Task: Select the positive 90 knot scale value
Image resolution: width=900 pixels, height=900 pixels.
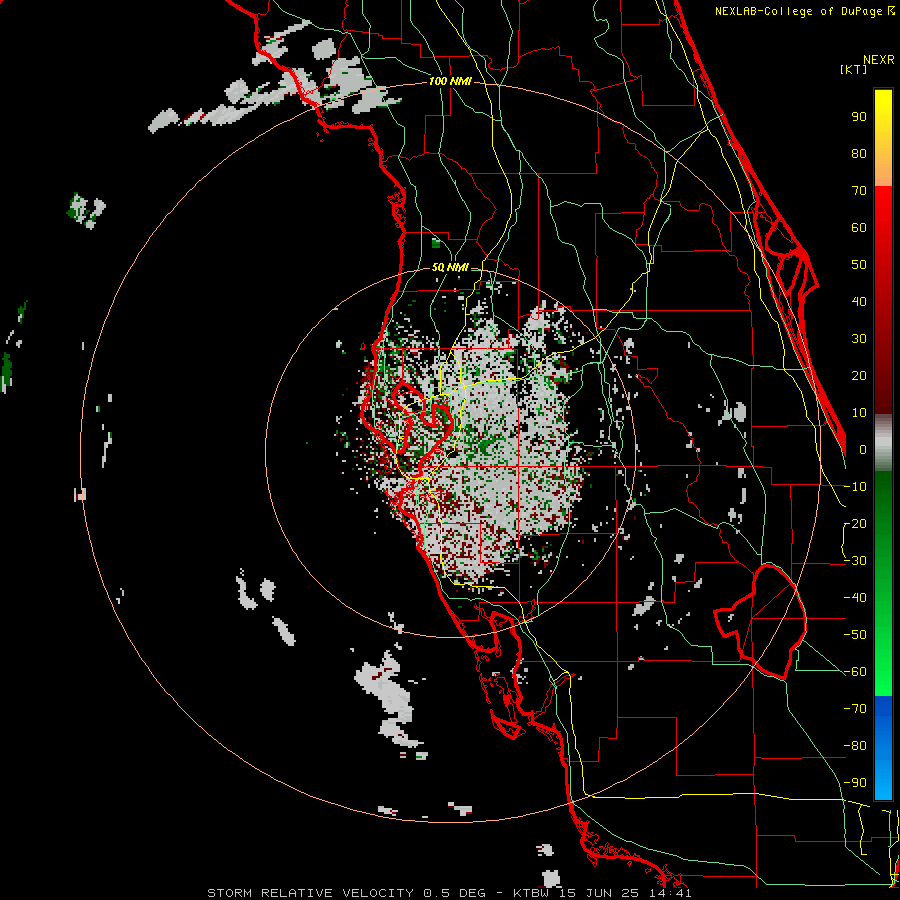Action: 859,117
